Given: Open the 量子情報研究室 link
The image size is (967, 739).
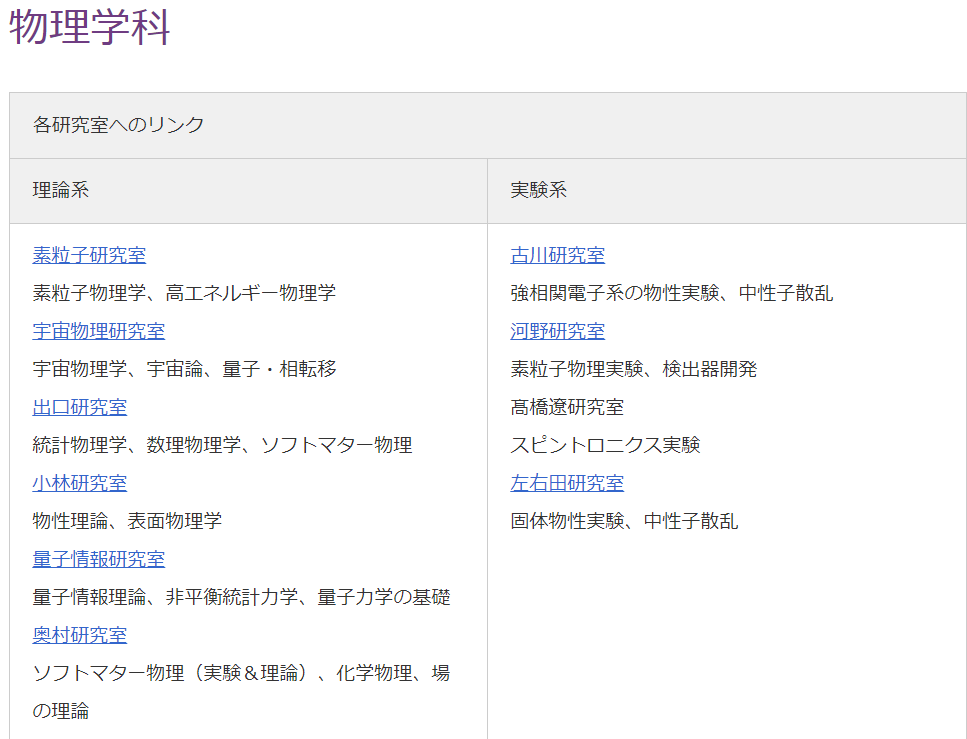Looking at the screenshot, I should (x=99, y=559).
